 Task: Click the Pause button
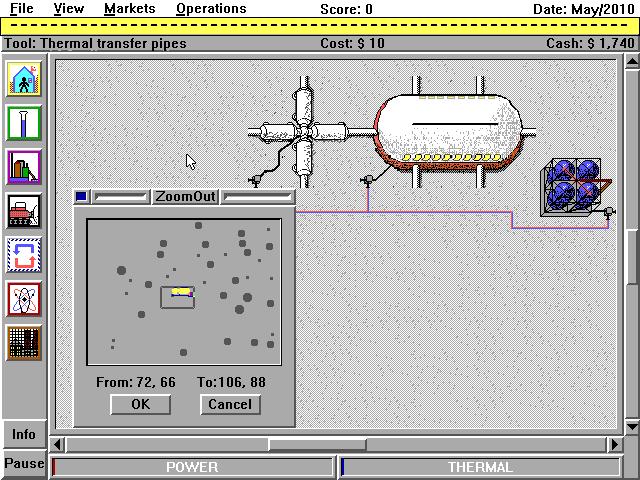24,464
